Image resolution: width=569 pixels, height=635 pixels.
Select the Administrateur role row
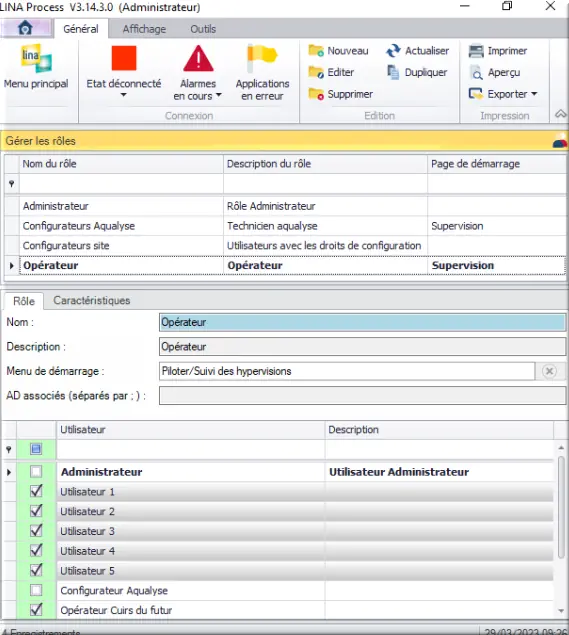285,206
